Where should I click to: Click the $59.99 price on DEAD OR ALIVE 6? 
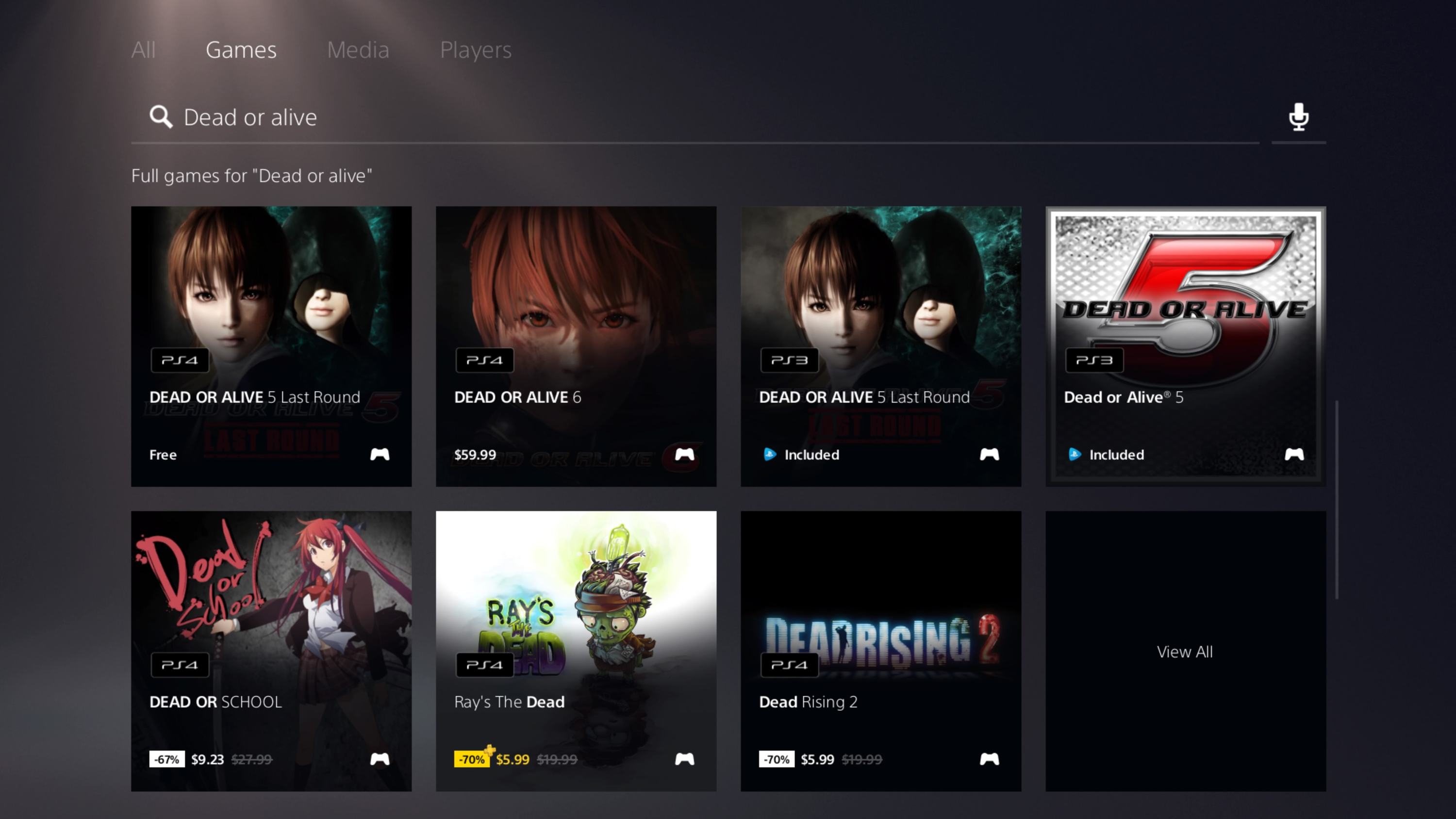pos(475,455)
